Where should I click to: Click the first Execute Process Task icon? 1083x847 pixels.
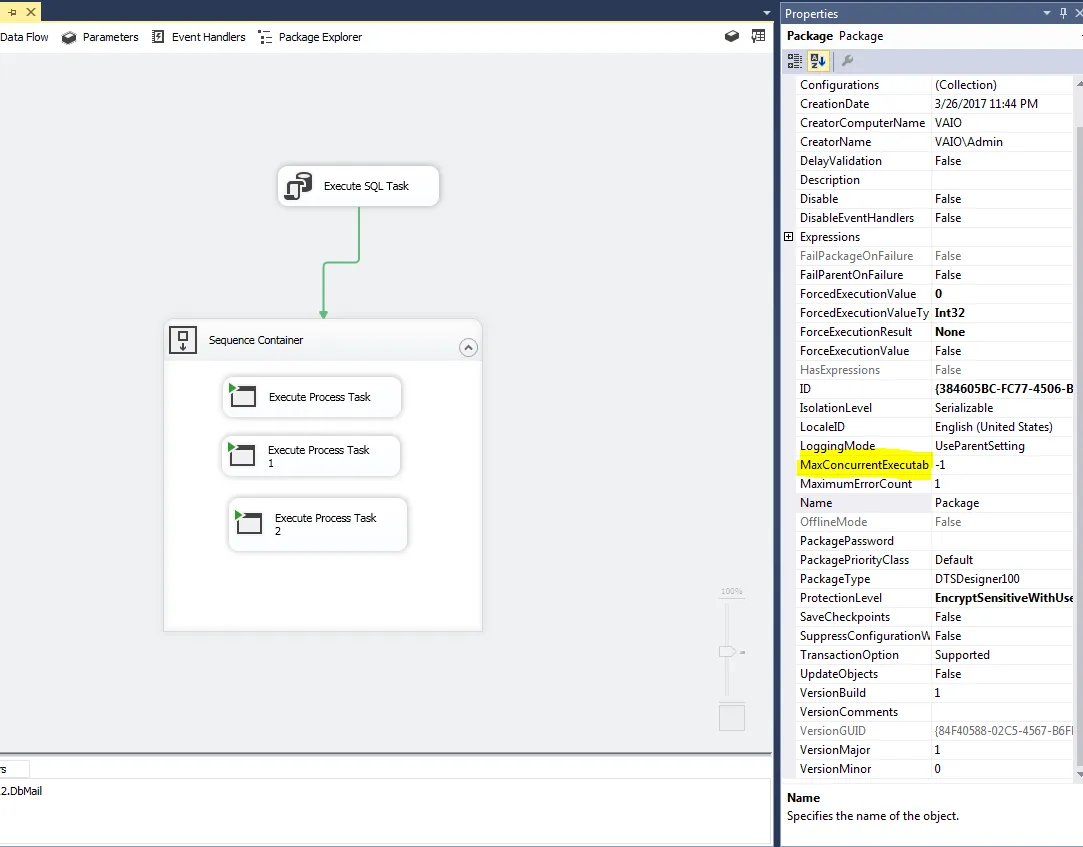pyautogui.click(x=242, y=396)
